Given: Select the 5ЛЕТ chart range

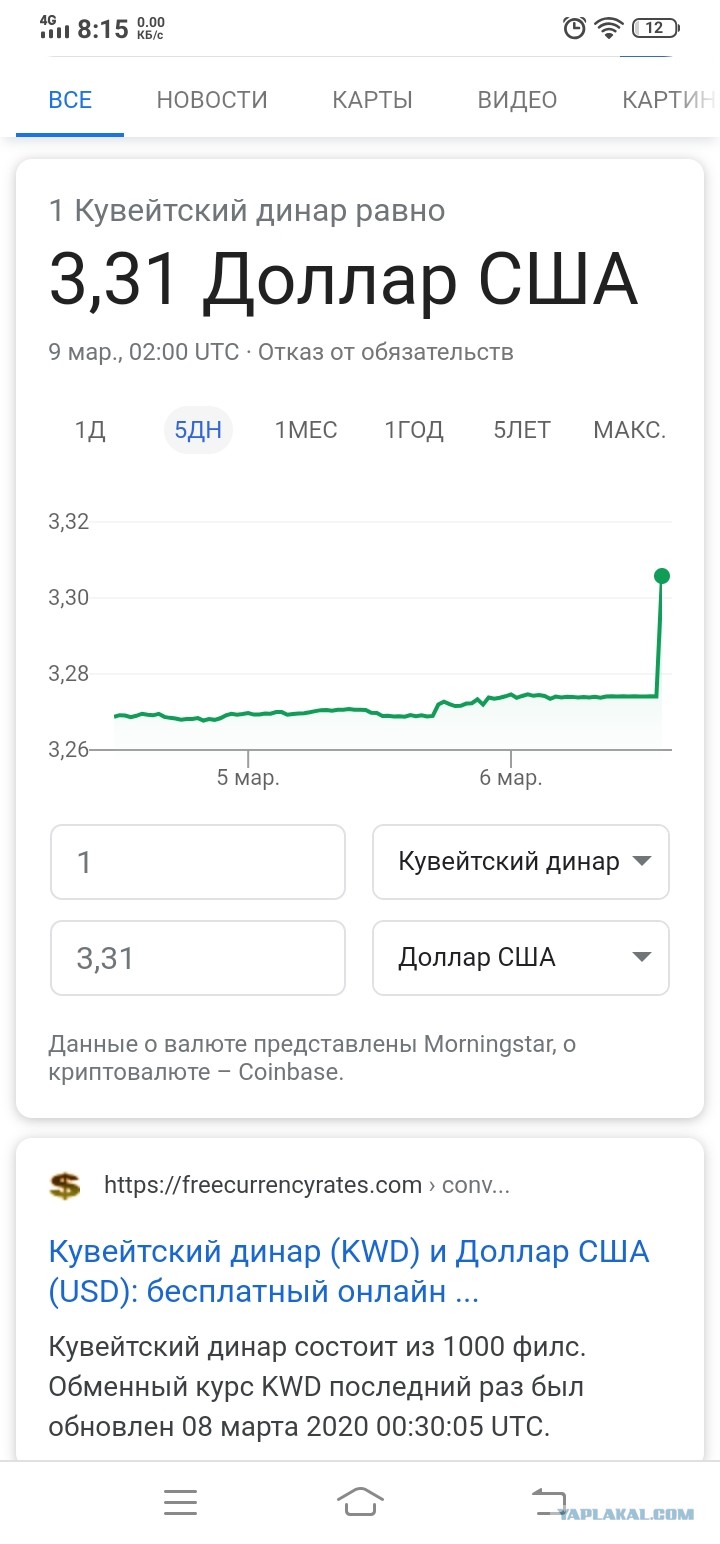Looking at the screenshot, I should [x=522, y=430].
